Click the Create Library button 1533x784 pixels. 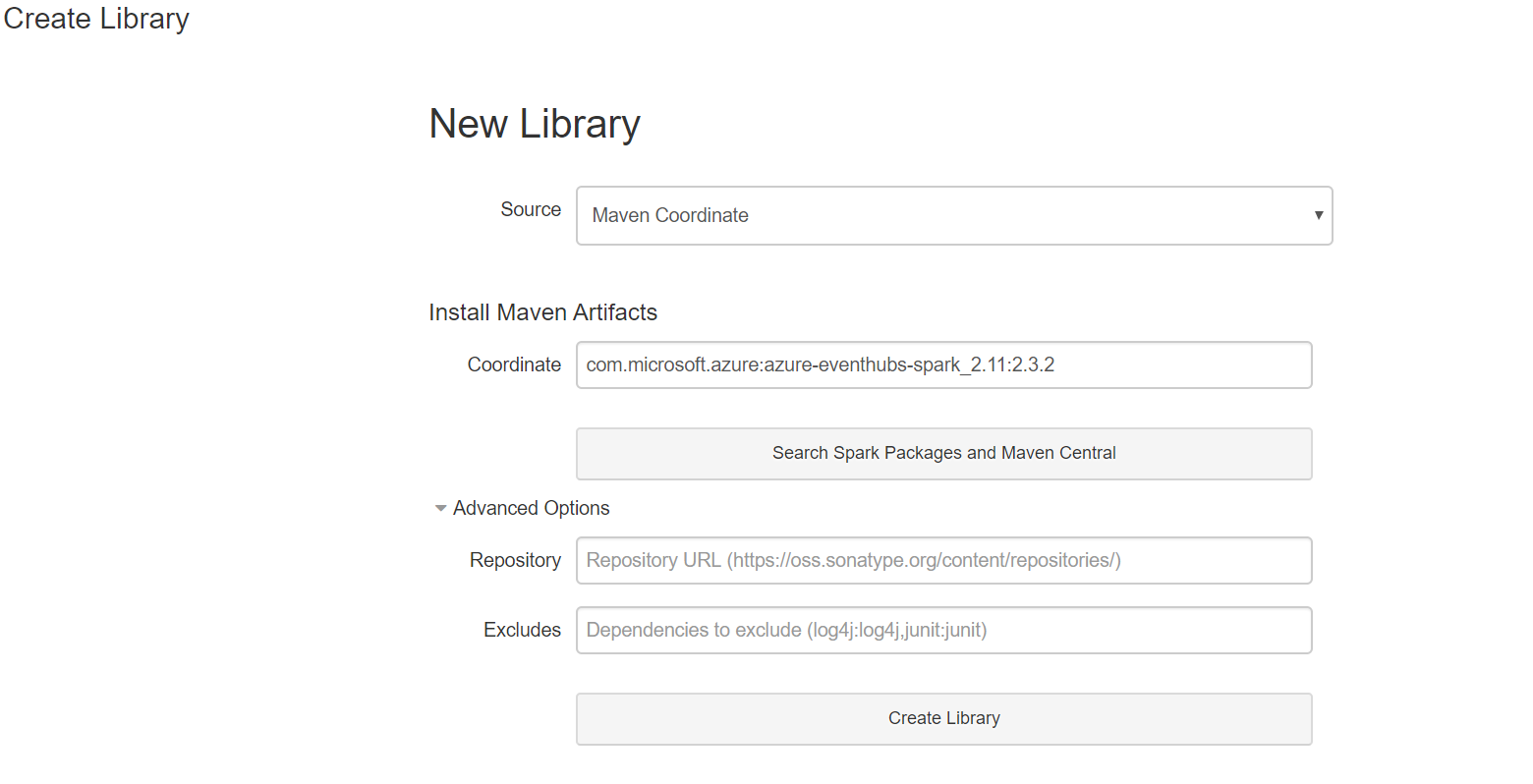[x=944, y=718]
